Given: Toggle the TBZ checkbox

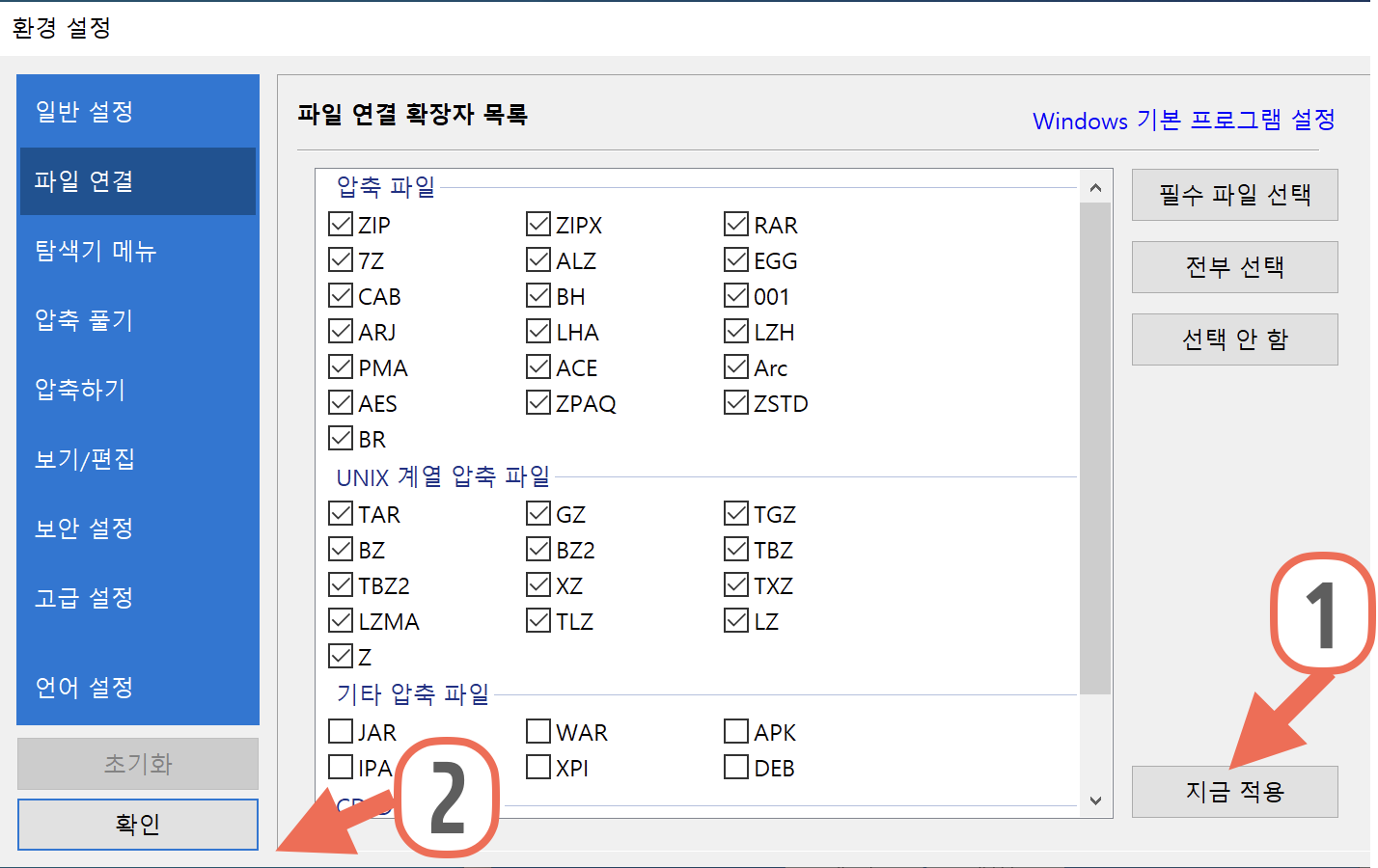Looking at the screenshot, I should 736,550.
